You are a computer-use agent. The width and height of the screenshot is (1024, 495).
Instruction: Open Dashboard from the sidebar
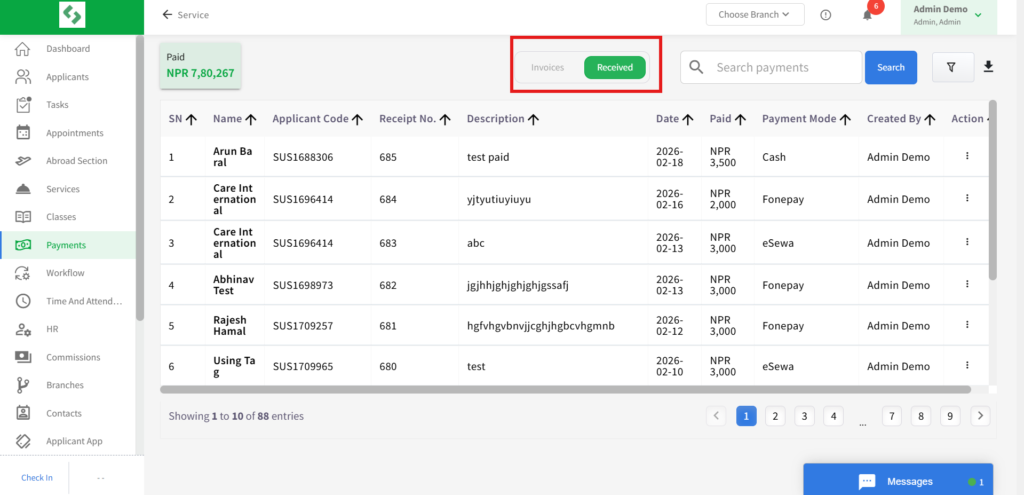pyautogui.click(x=67, y=49)
